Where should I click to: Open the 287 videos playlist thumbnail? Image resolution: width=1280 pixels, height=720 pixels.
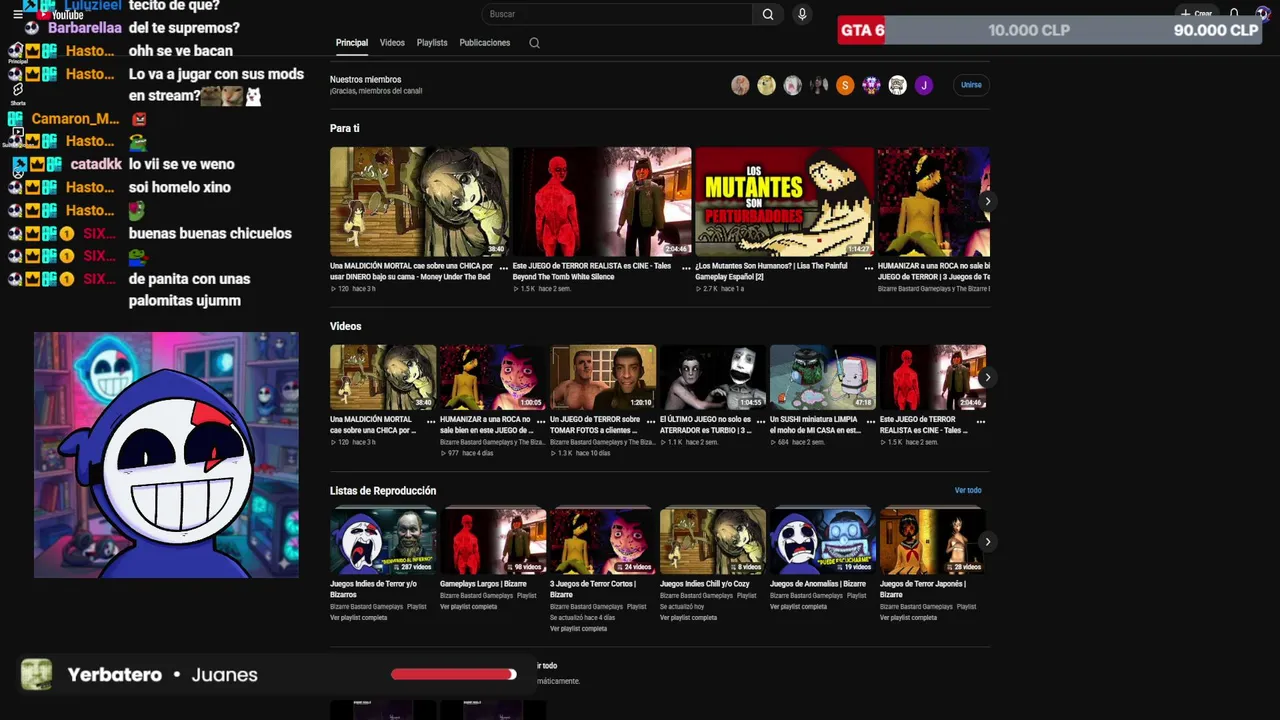tap(383, 541)
